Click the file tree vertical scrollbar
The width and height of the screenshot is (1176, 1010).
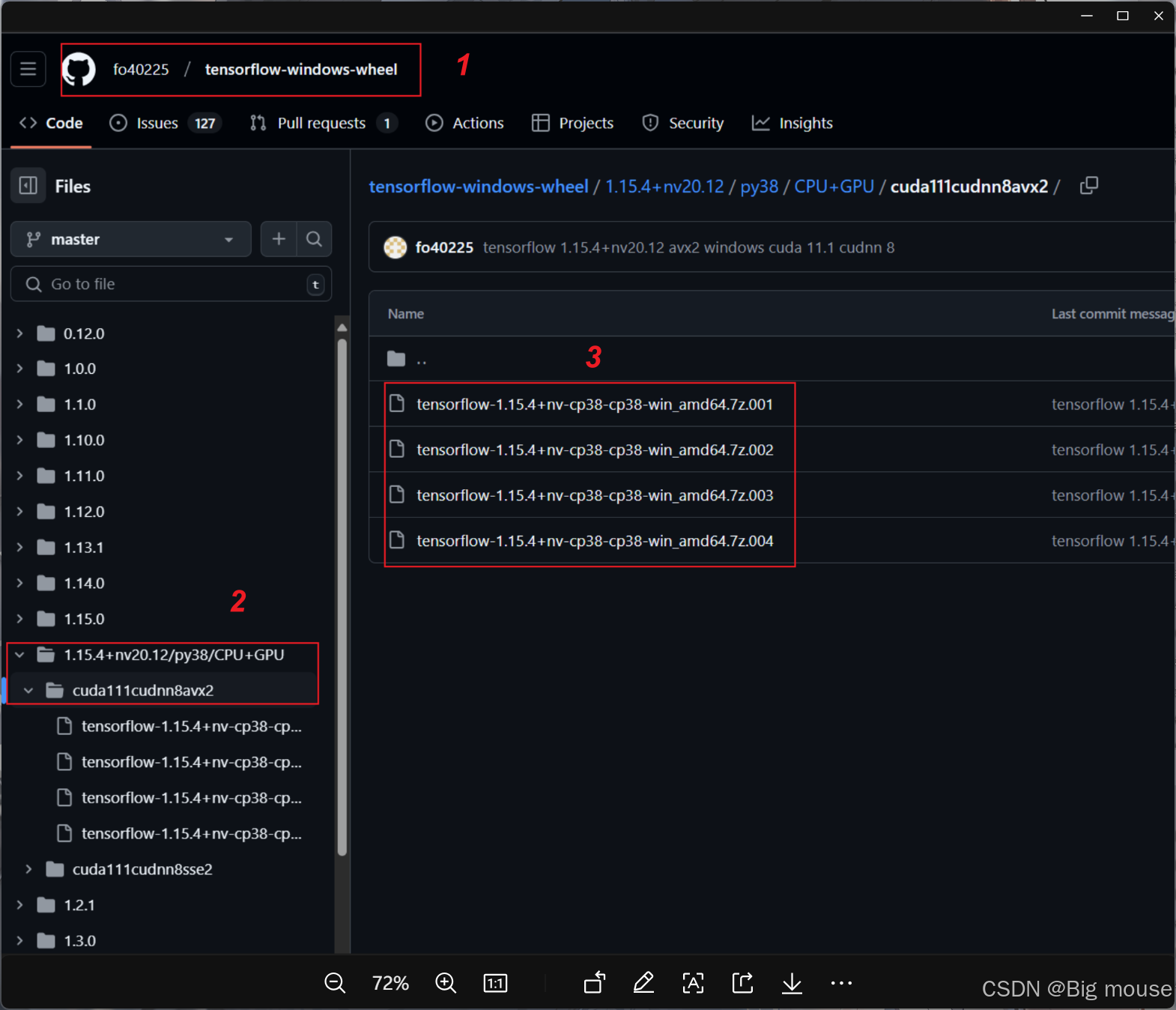pos(342,596)
